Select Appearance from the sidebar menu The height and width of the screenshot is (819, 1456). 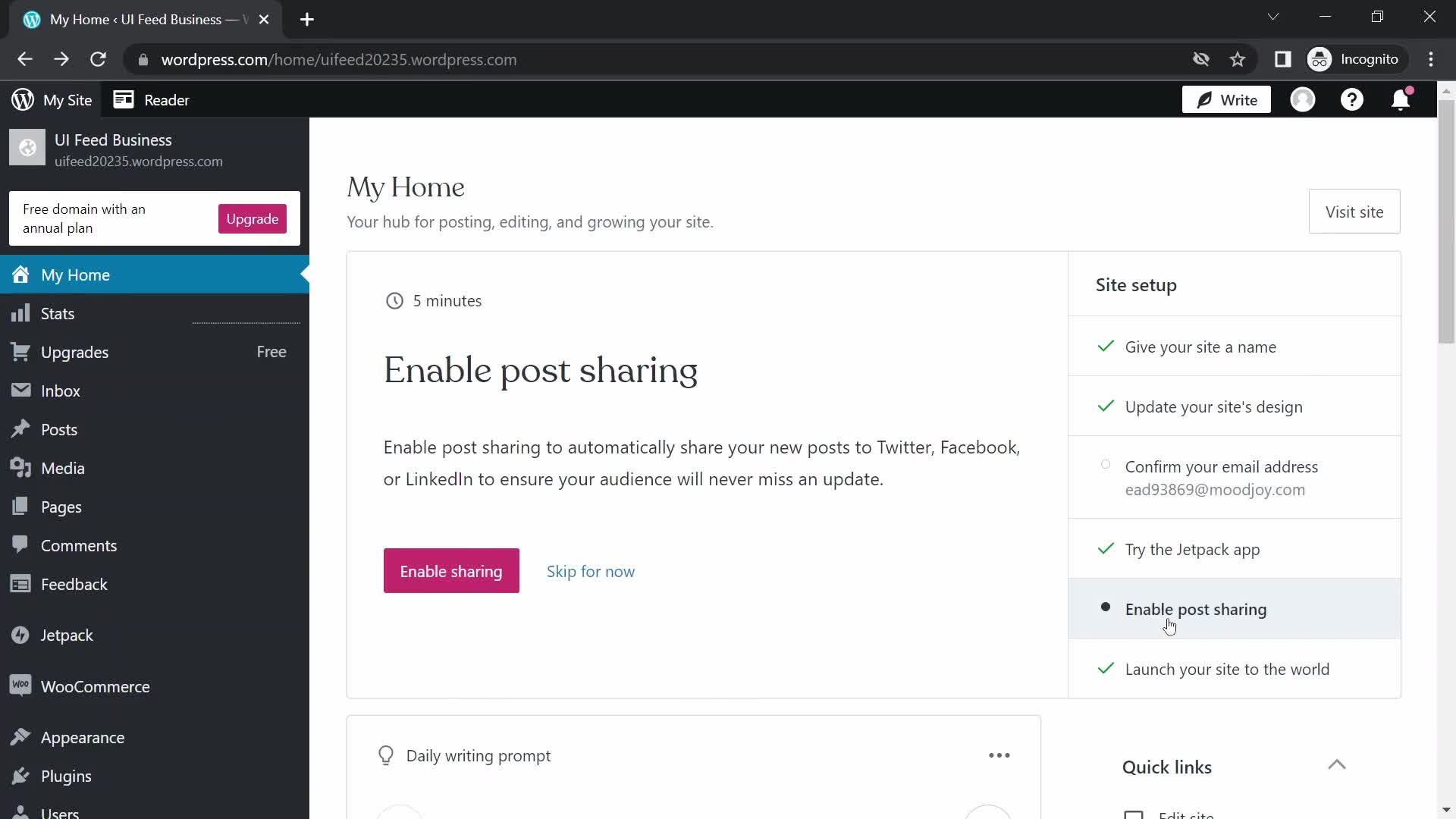pos(83,738)
